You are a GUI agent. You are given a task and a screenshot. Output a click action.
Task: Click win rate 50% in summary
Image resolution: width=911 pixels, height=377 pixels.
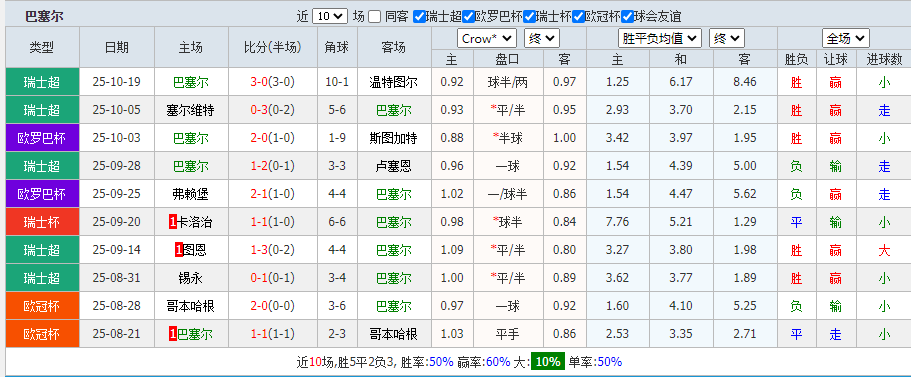[x=441, y=362]
